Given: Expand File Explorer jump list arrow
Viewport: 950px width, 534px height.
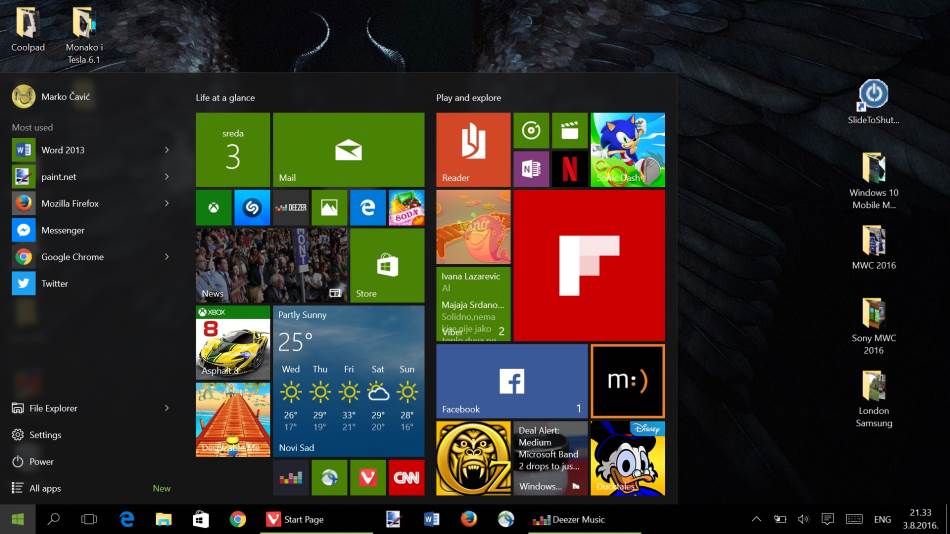Looking at the screenshot, I should [167, 408].
